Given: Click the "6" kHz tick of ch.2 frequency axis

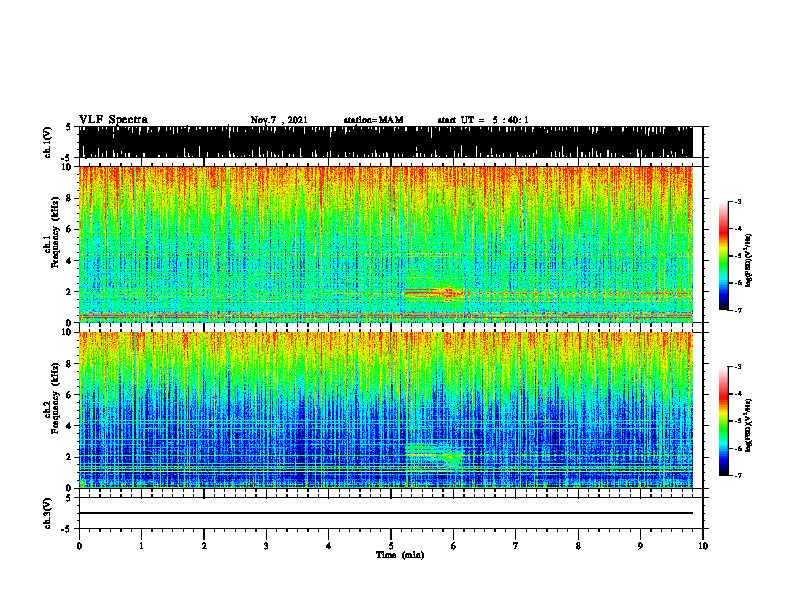Looking at the screenshot, I should click(69, 395).
